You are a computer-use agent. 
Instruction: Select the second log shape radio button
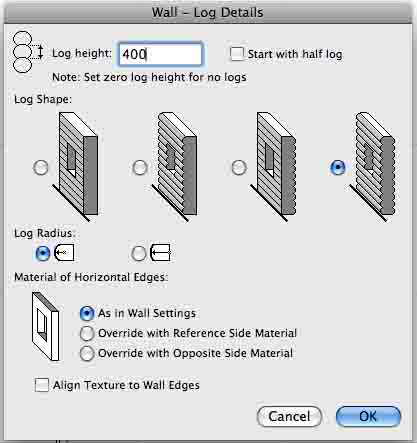coord(140,167)
